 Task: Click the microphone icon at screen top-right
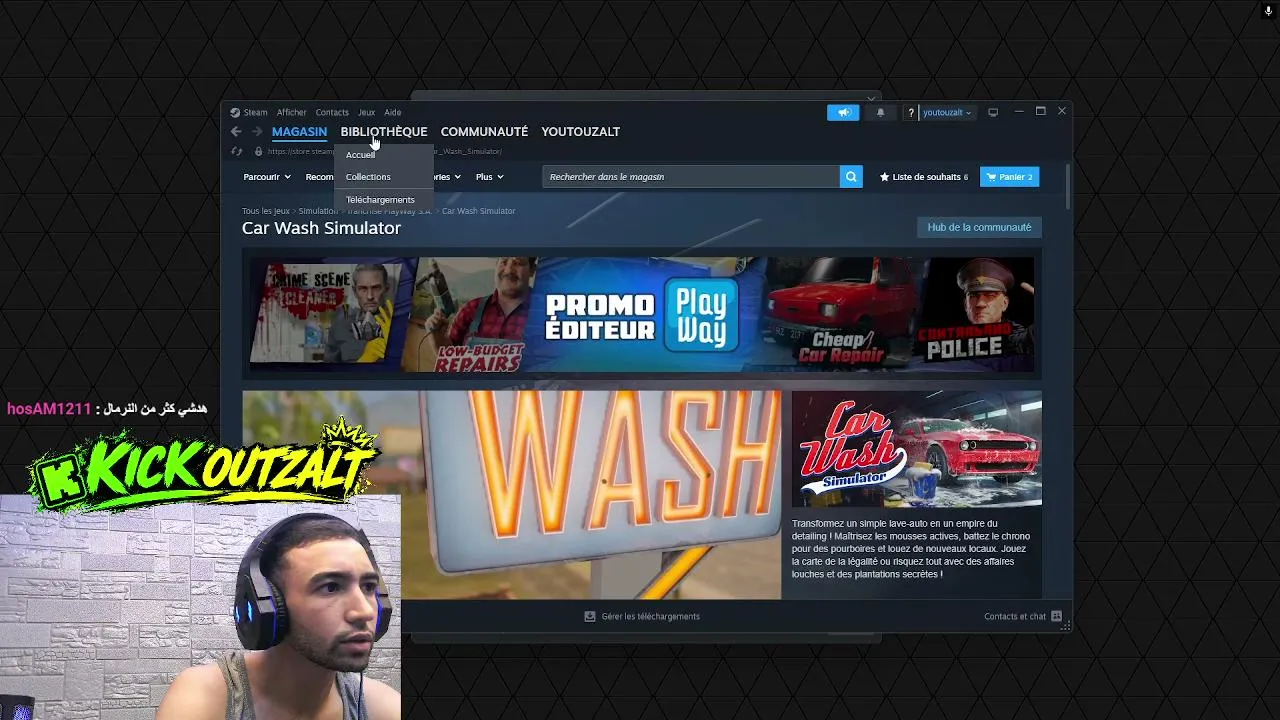click(x=1268, y=11)
